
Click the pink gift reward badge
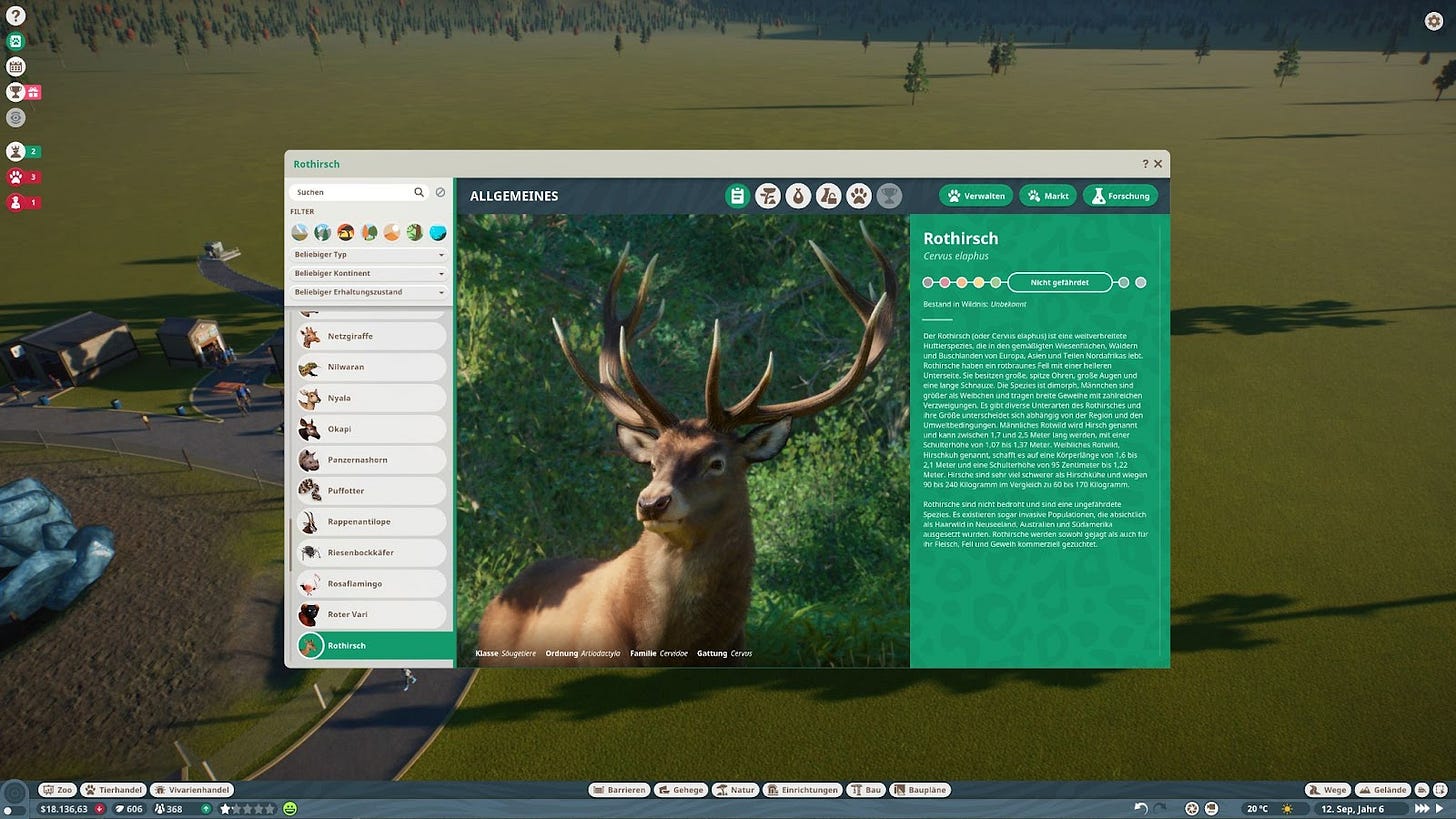pos(33,92)
